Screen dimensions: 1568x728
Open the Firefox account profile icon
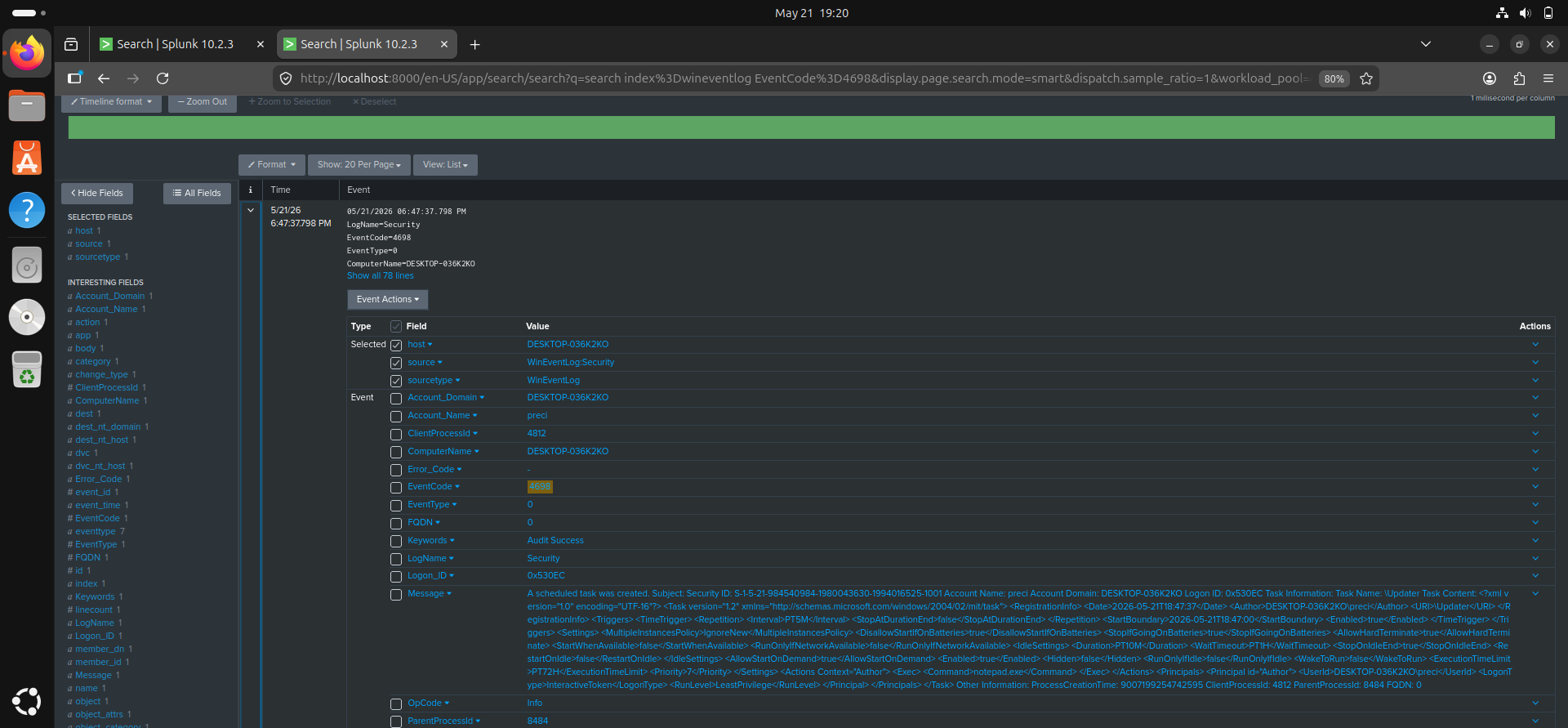tap(1490, 78)
